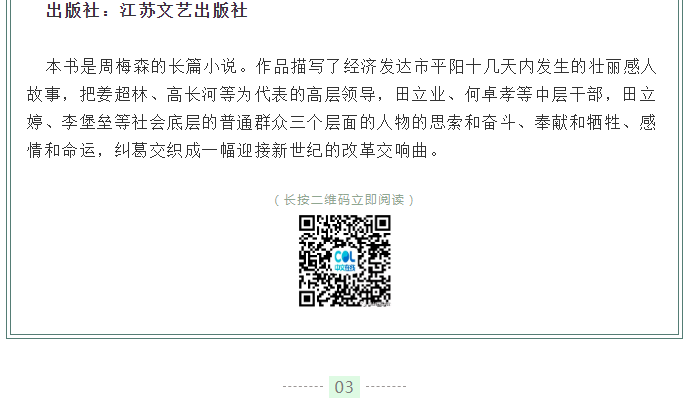Screen dimensions: 695x411
Task: Click the 江苏文艺出版社 publisher name
Action: tap(183, 10)
